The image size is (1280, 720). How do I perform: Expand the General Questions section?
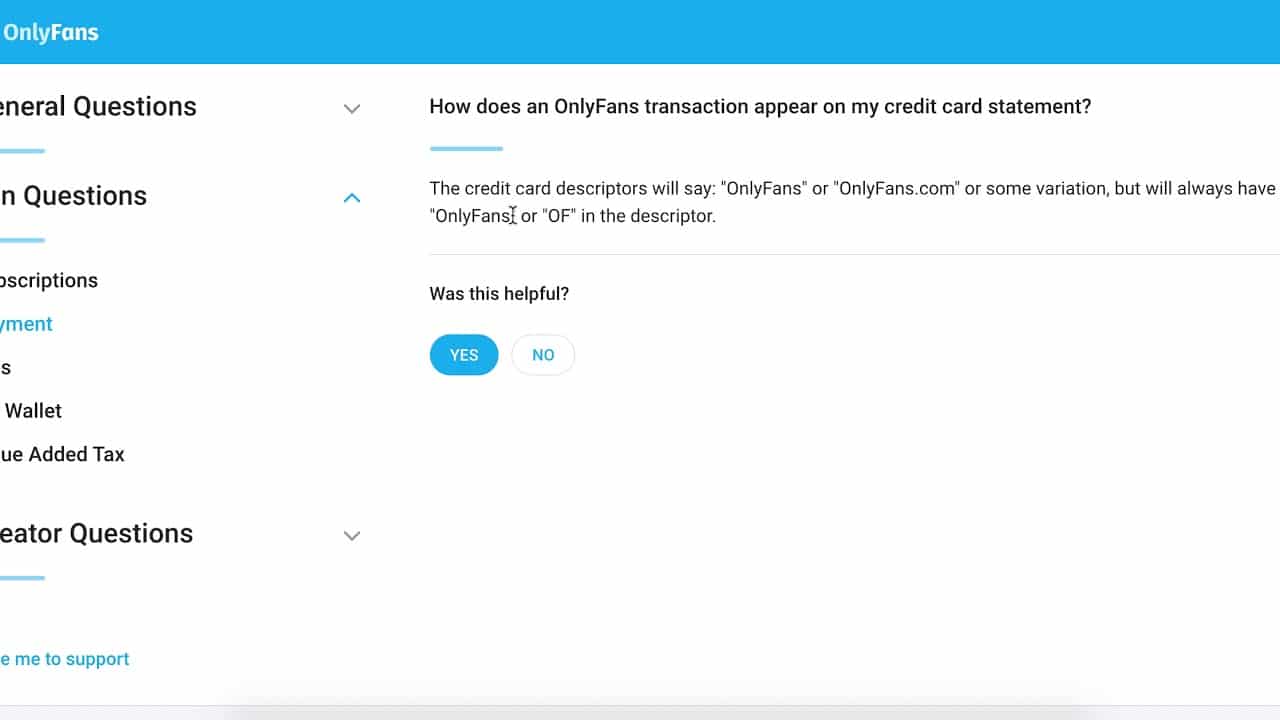351,108
